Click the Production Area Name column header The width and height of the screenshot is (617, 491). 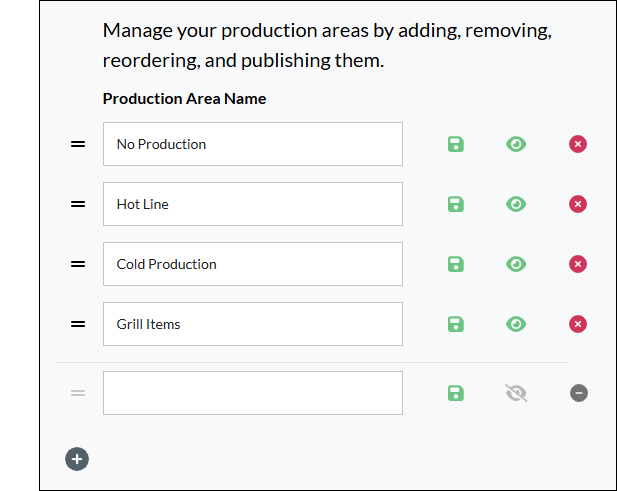pos(184,99)
